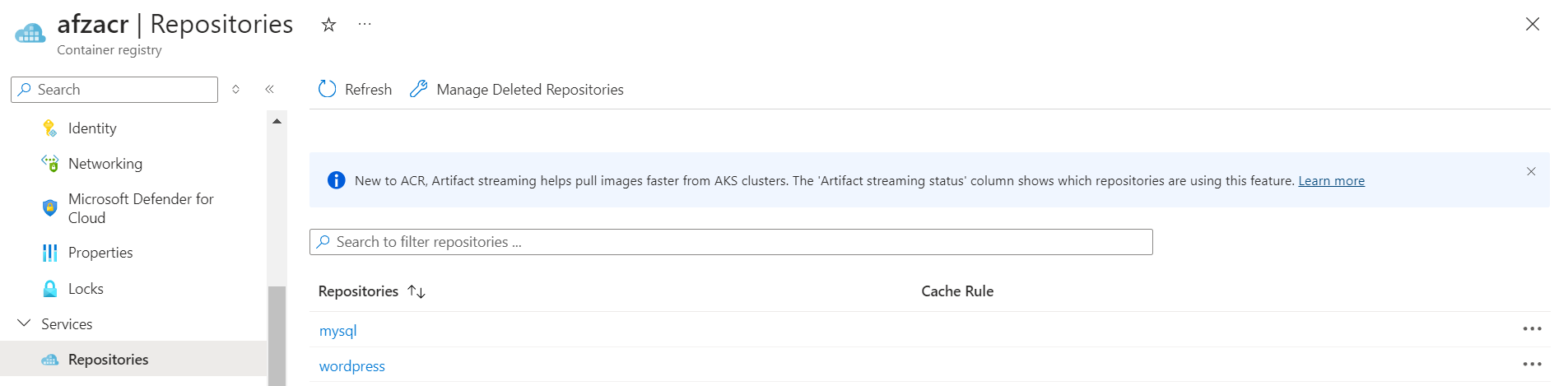Collapse the Services section
1568x386 pixels.
(24, 323)
